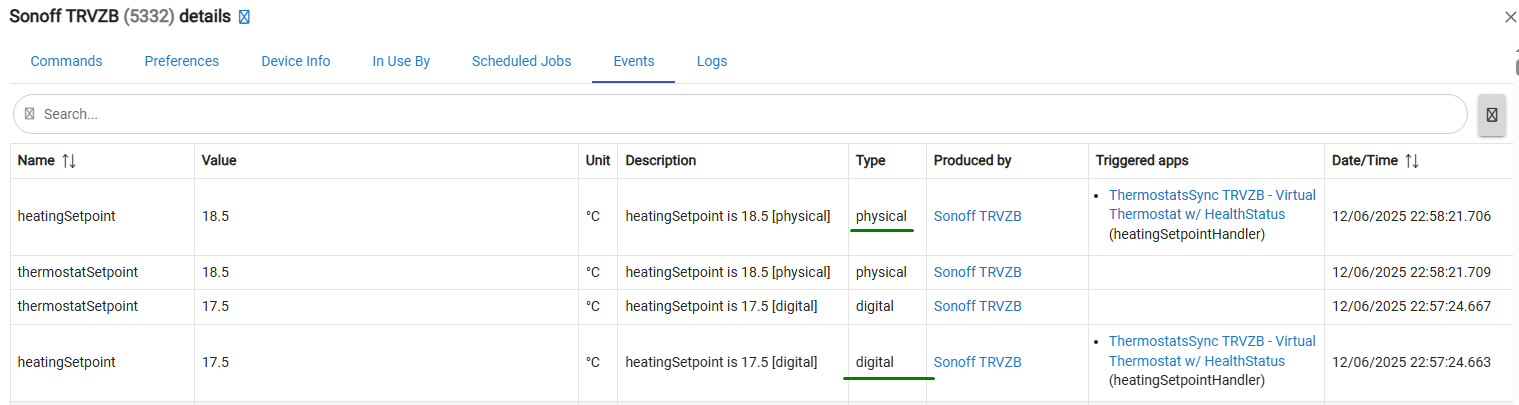Click the Type column header
The image size is (1519, 405).
tap(870, 161)
